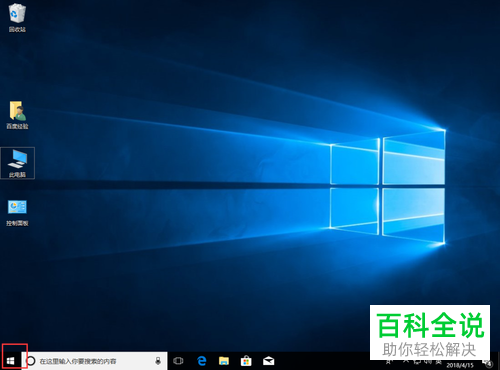Launch Microsoft Edge from the taskbar
Viewport: 500px width, 370px height.
tap(202, 361)
